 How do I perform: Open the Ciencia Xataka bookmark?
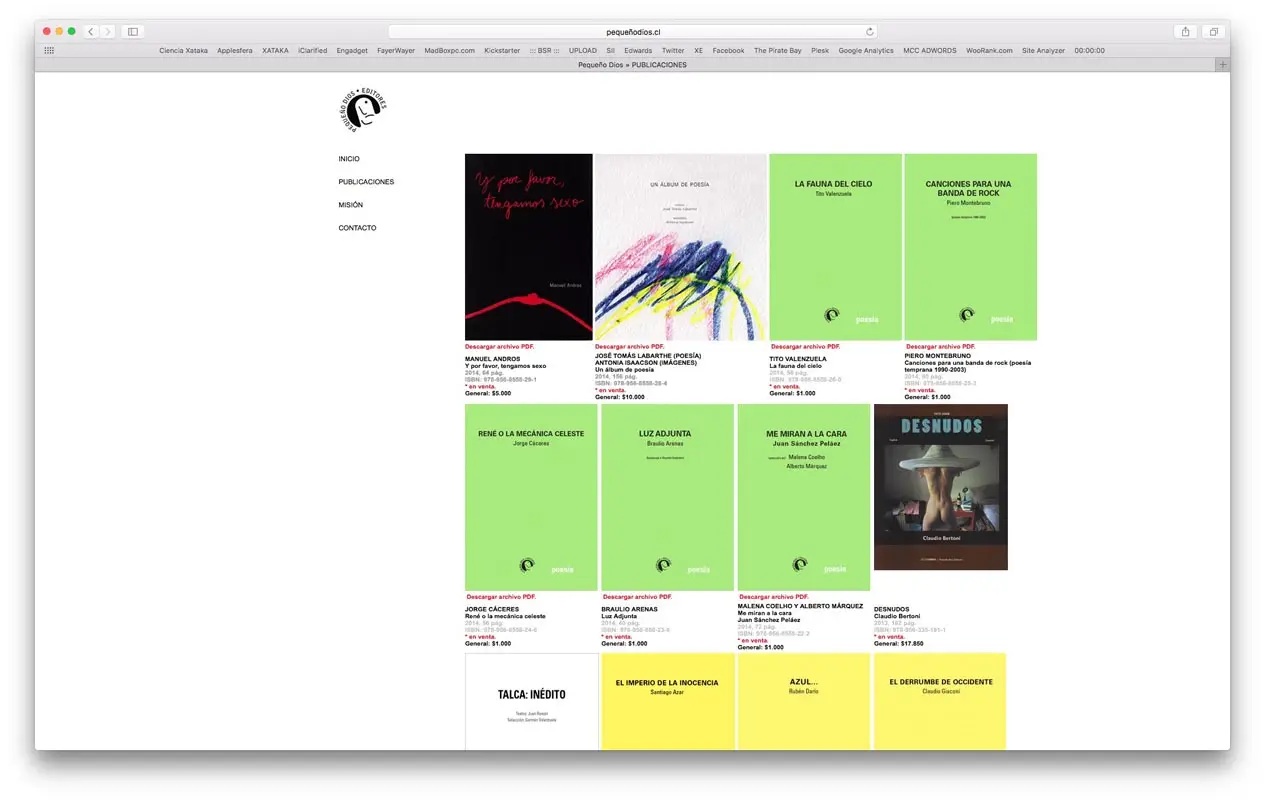coord(183,50)
